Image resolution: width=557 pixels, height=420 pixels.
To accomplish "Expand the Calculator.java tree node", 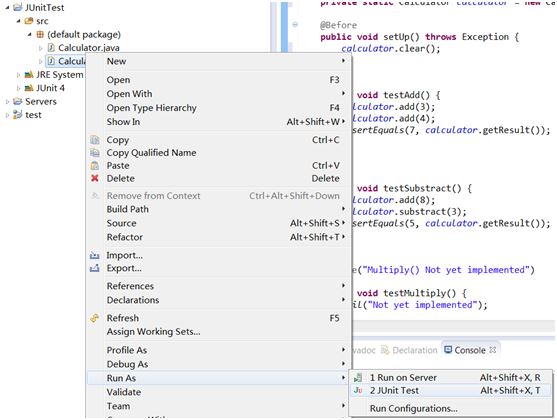I will pos(40,48).
